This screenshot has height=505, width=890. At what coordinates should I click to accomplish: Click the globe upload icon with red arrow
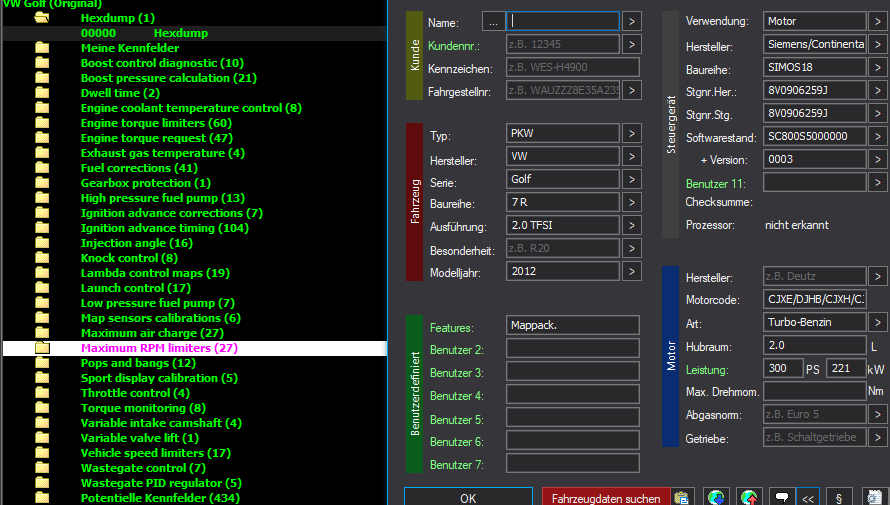coord(749,498)
